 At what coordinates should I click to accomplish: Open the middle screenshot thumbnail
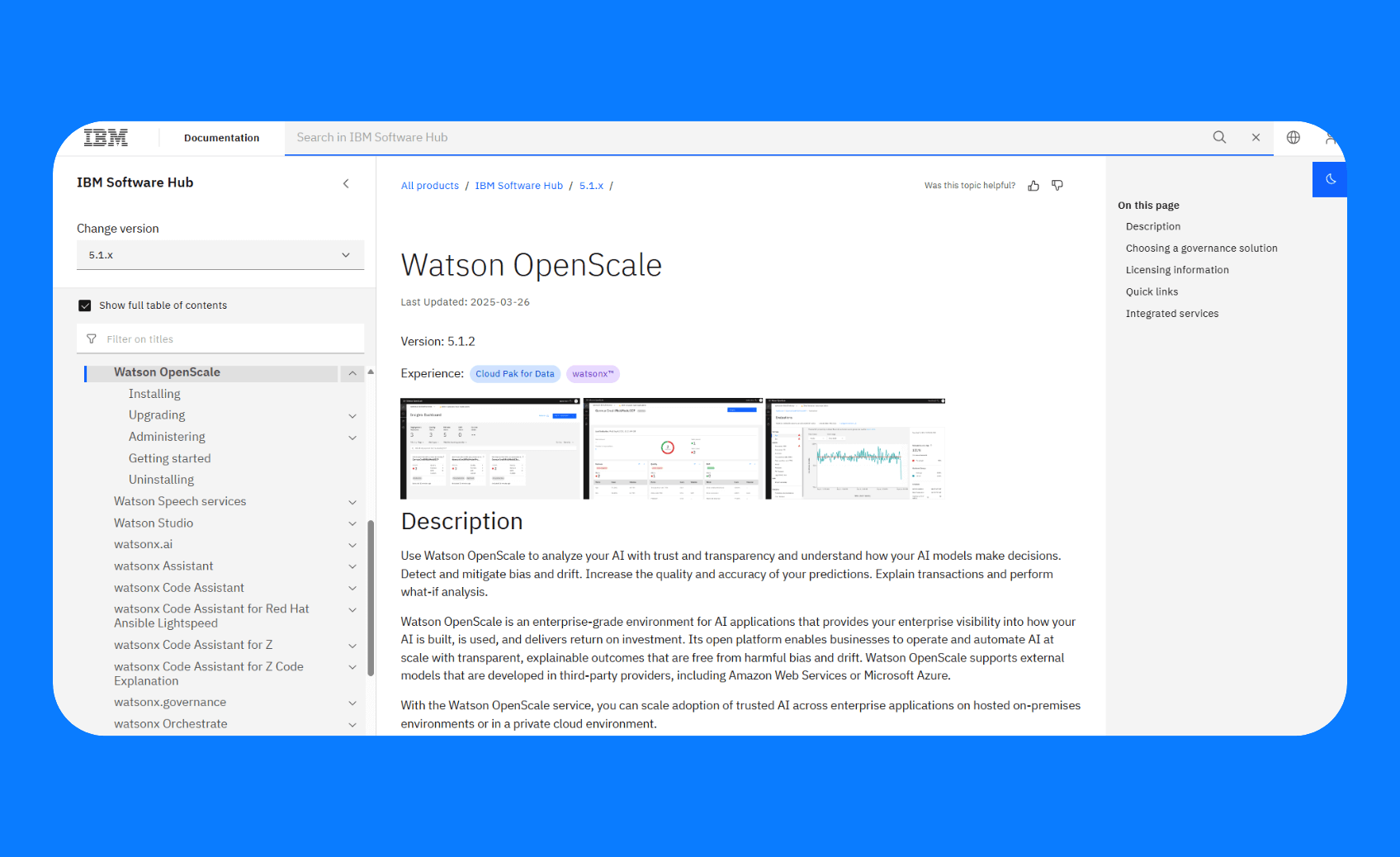coord(674,448)
